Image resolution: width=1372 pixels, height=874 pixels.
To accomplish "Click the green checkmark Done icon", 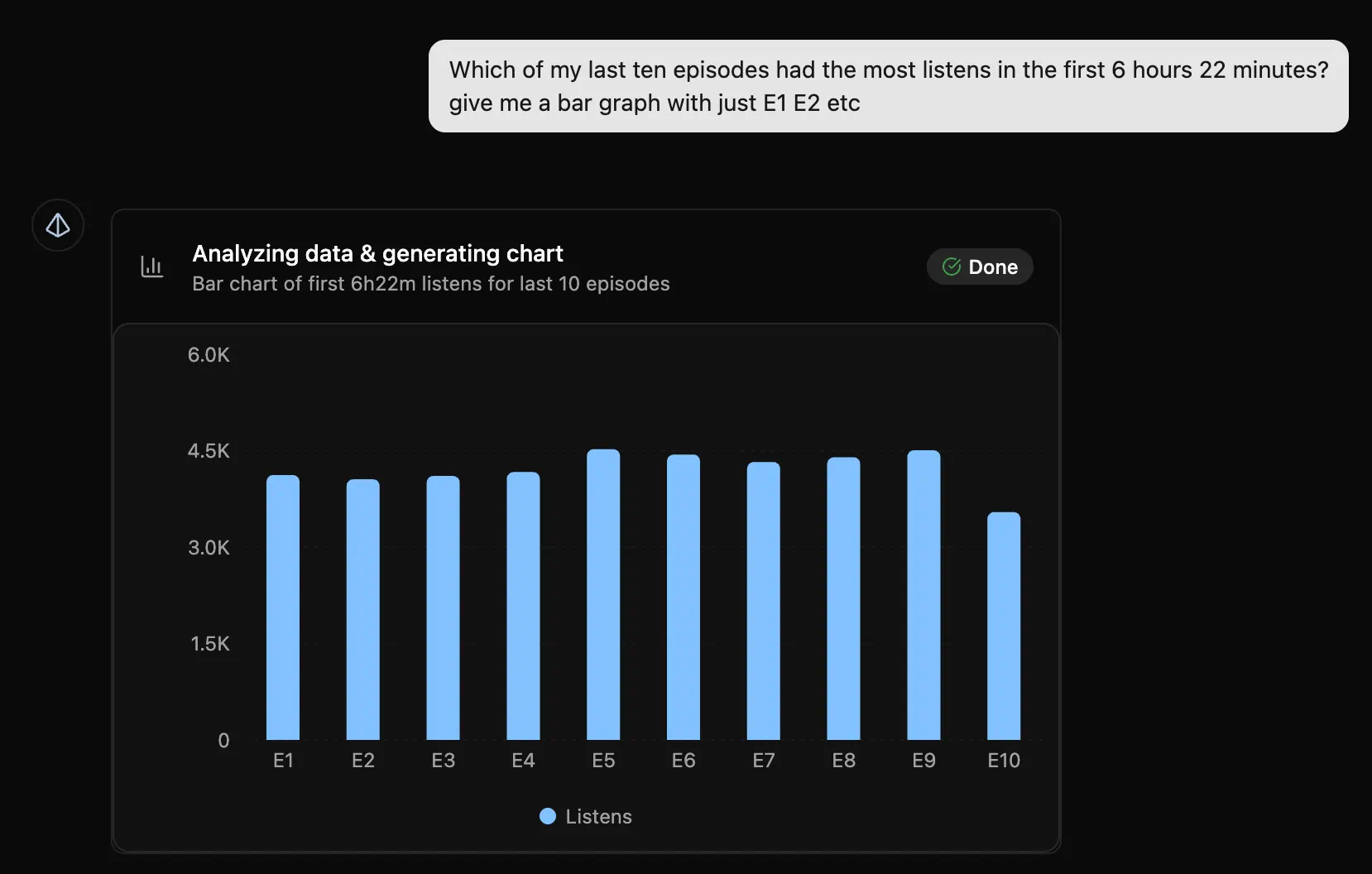I will pos(952,267).
